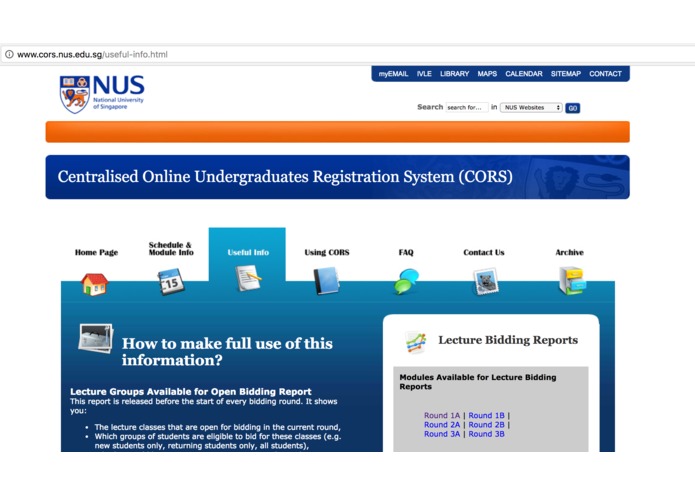695x494 pixels.
Task: Switch to Schedule & Module Info tab label
Action: (171, 249)
